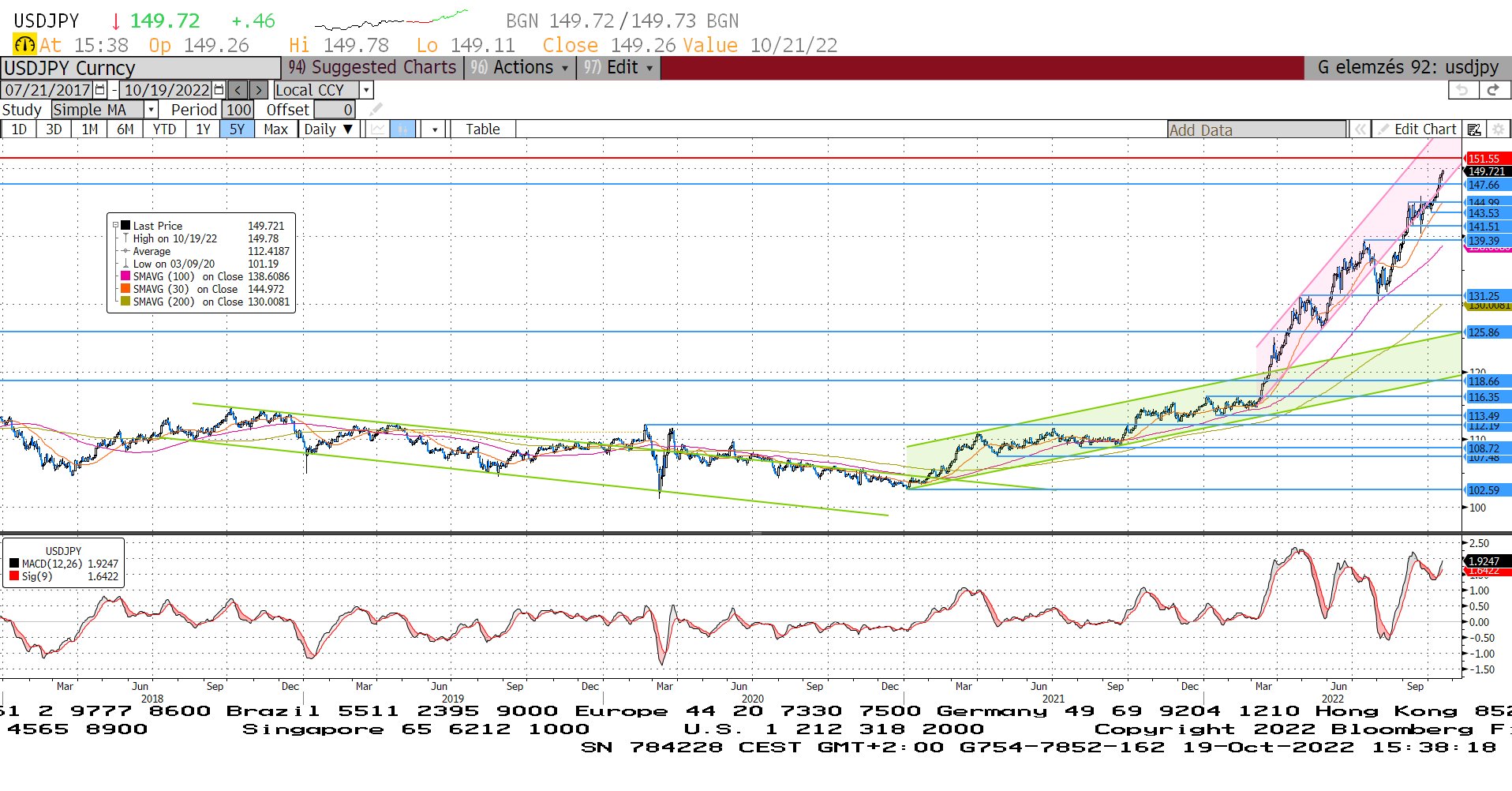
Task: Select the 6M time range
Action: pos(125,129)
